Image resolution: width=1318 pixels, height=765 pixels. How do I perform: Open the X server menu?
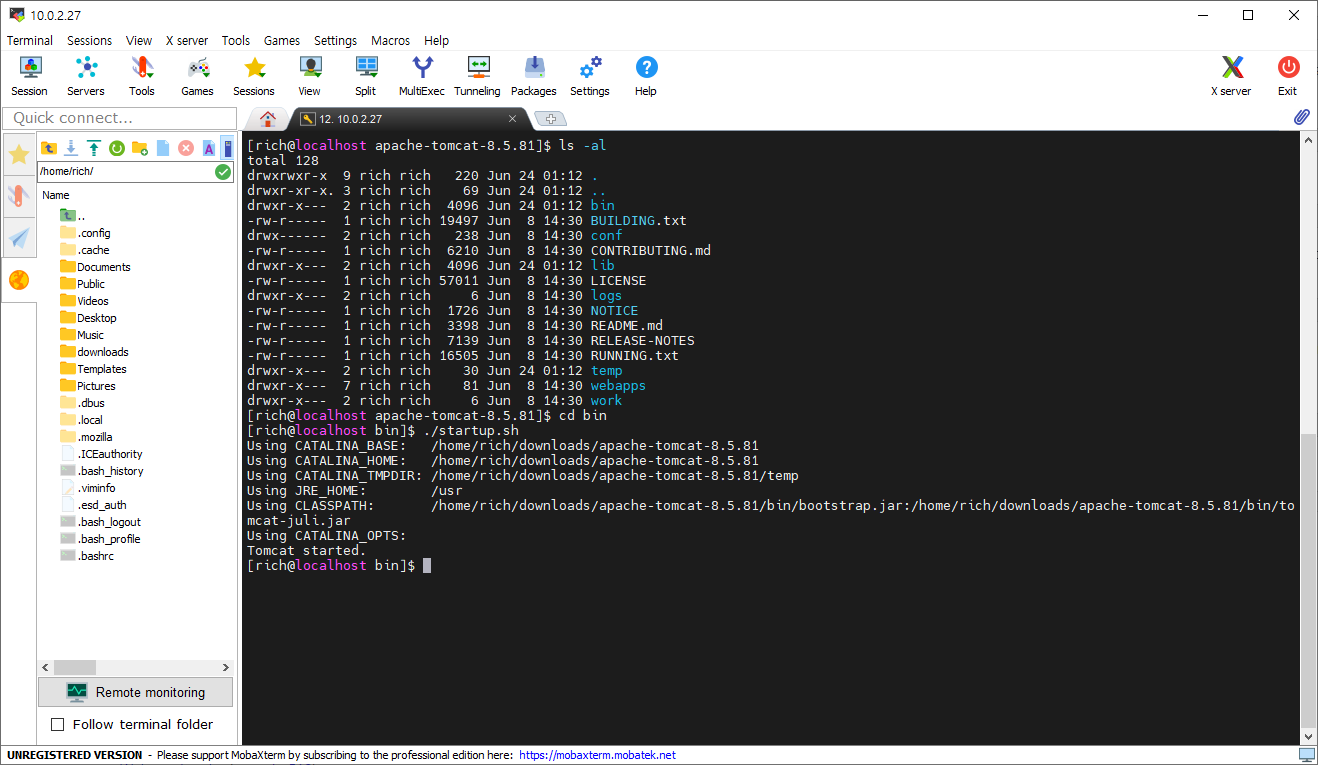pyautogui.click(x=187, y=41)
